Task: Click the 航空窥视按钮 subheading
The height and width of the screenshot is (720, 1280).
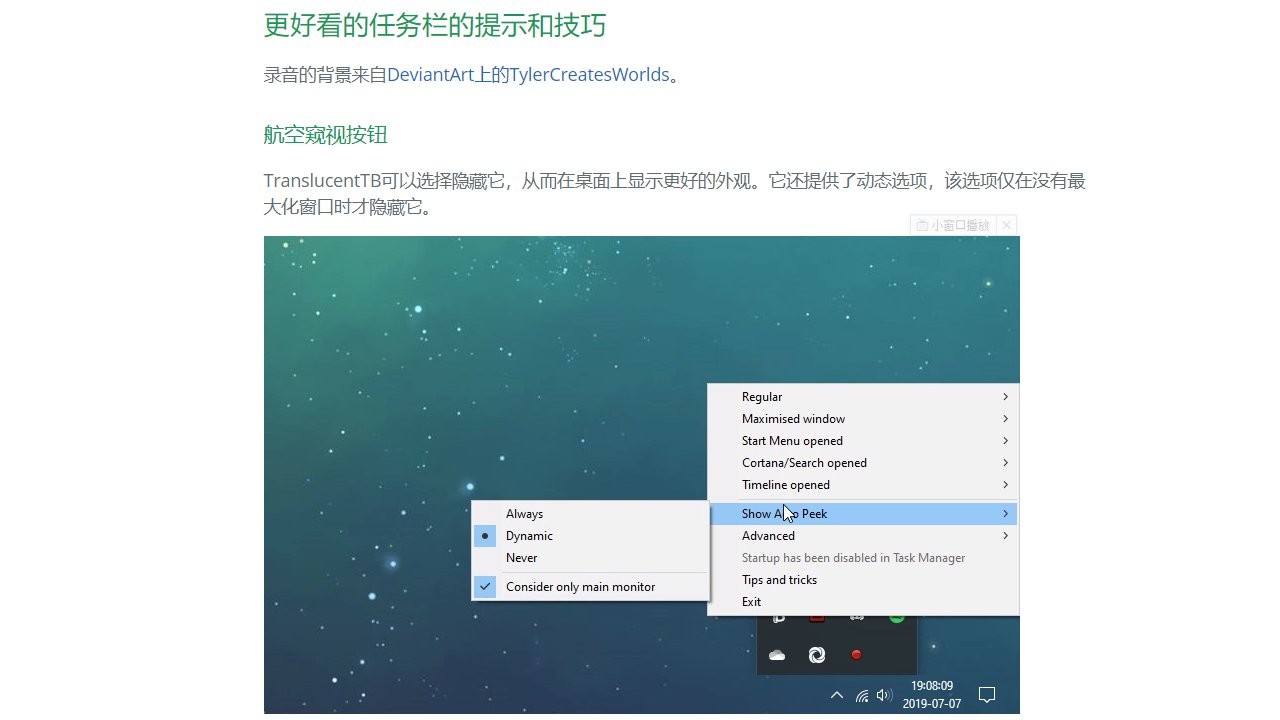Action: [x=325, y=135]
